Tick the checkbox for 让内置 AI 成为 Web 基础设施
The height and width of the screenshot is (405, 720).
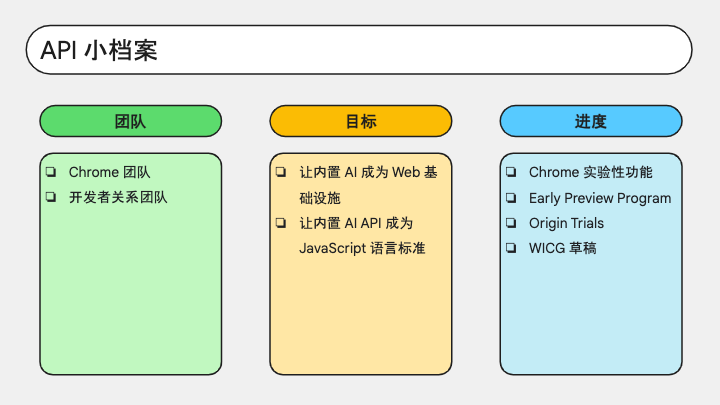point(281,172)
